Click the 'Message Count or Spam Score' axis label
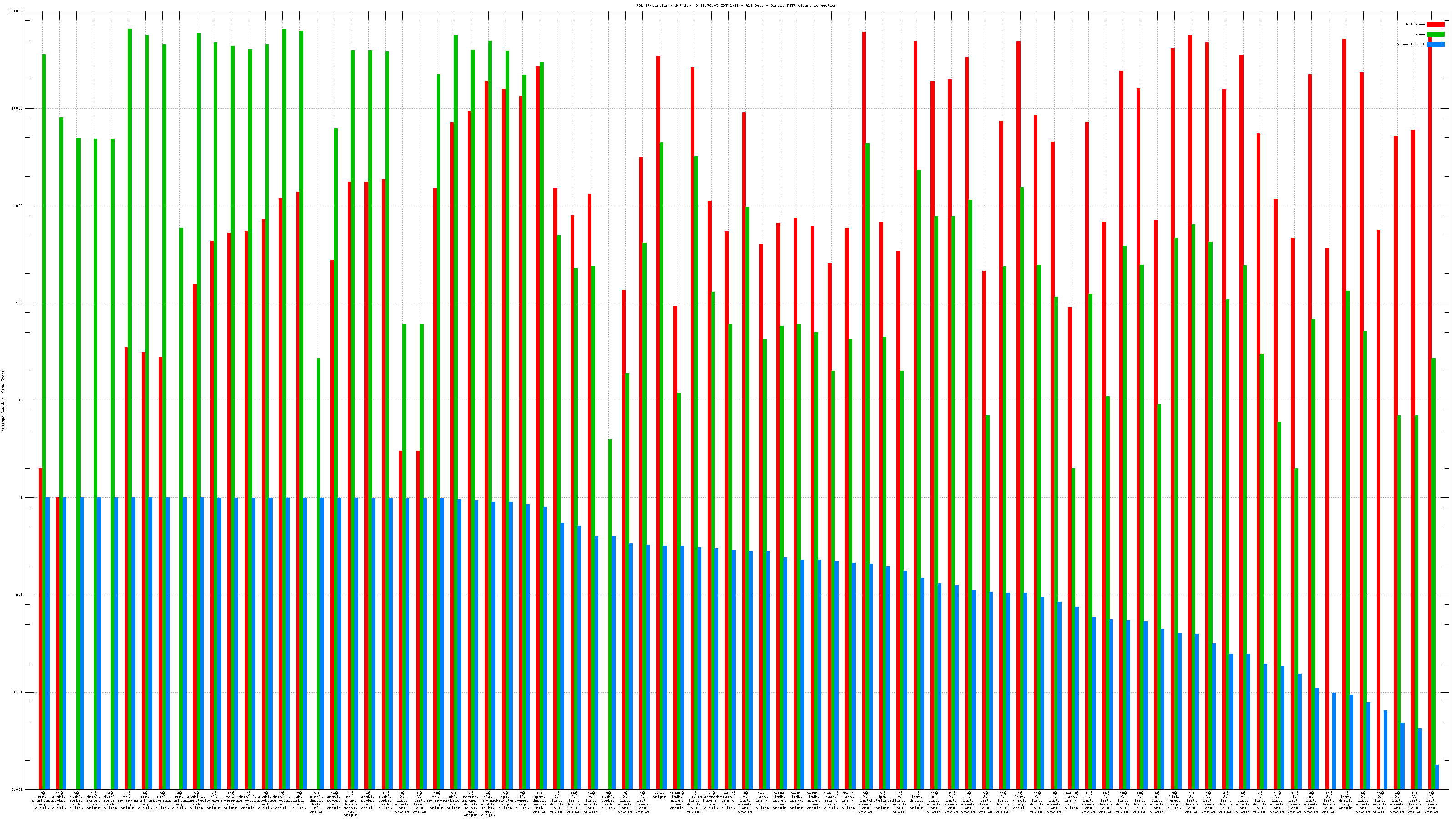This screenshot has height=819, width=1456. click(3, 401)
